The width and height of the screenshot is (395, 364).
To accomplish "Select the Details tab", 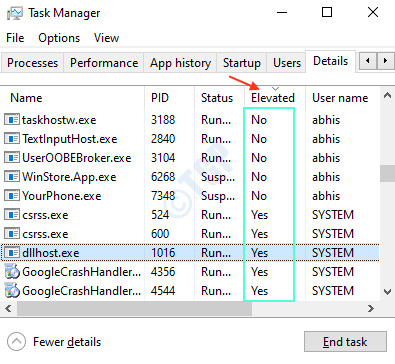I will click(330, 61).
